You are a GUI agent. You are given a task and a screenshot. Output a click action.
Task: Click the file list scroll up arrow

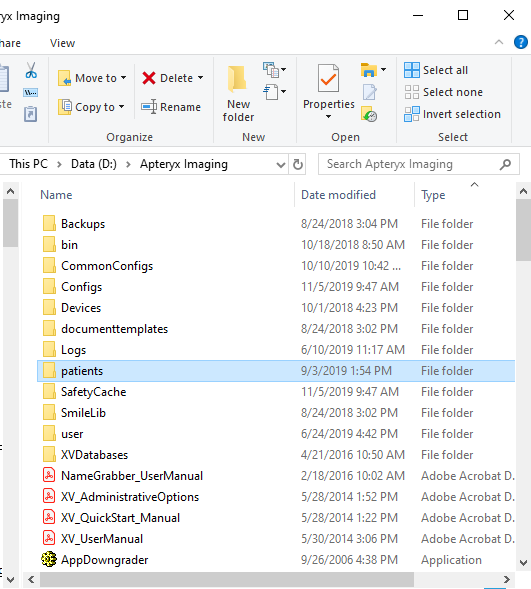tap(523, 192)
